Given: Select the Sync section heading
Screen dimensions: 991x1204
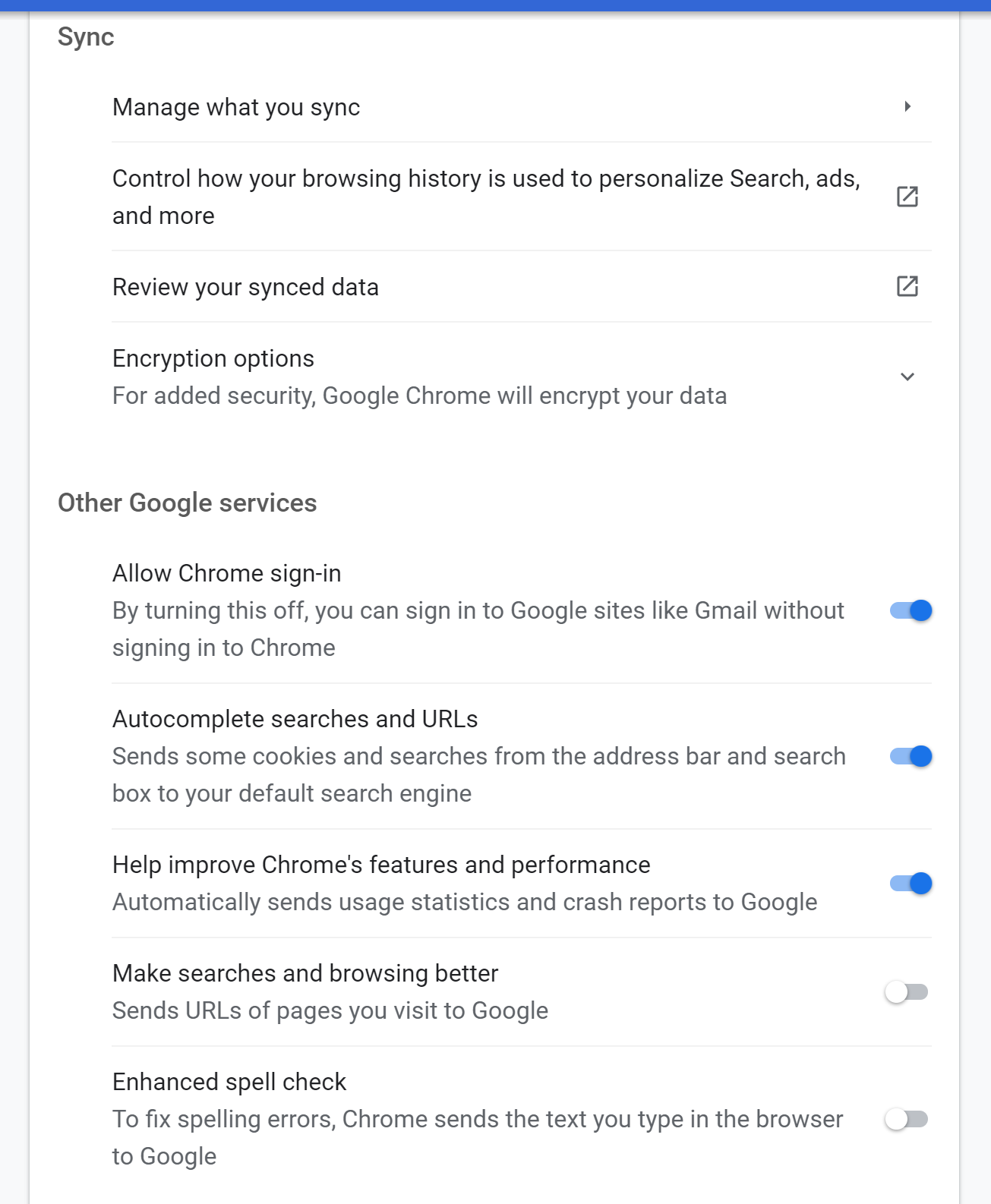Looking at the screenshot, I should point(85,36).
